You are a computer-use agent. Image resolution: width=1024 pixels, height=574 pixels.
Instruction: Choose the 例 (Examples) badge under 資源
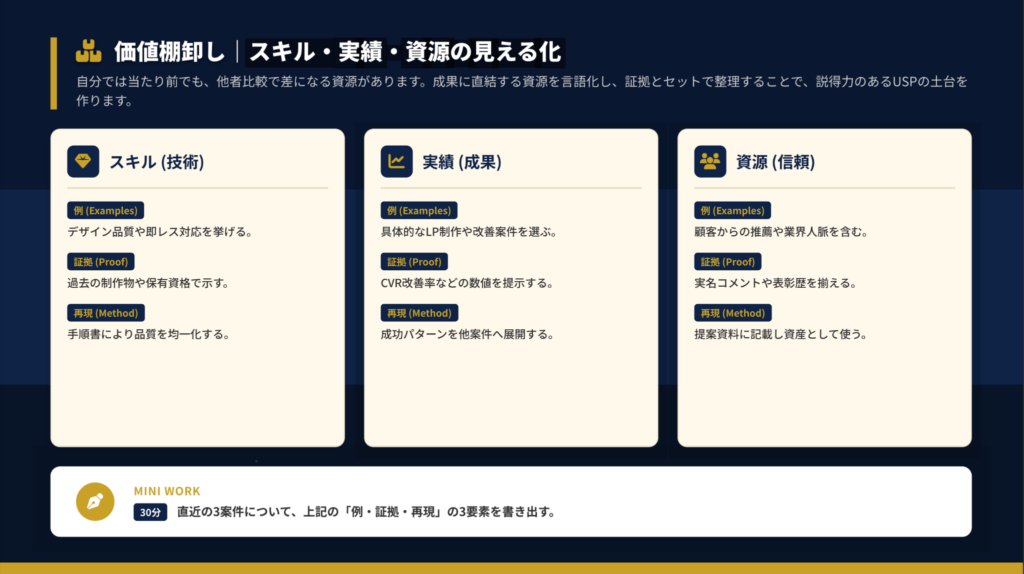click(x=732, y=211)
